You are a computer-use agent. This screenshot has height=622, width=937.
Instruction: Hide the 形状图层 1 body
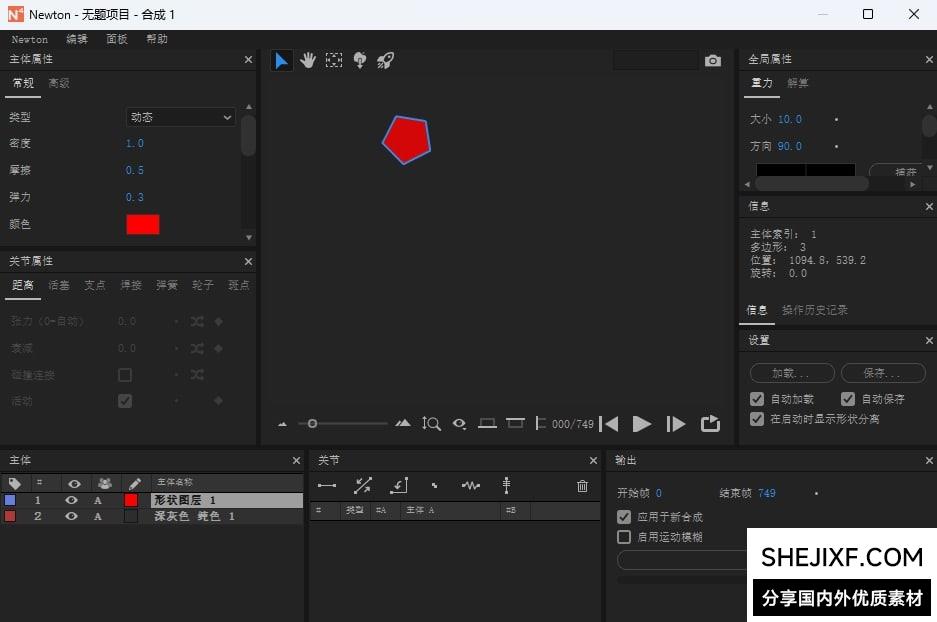[71, 500]
